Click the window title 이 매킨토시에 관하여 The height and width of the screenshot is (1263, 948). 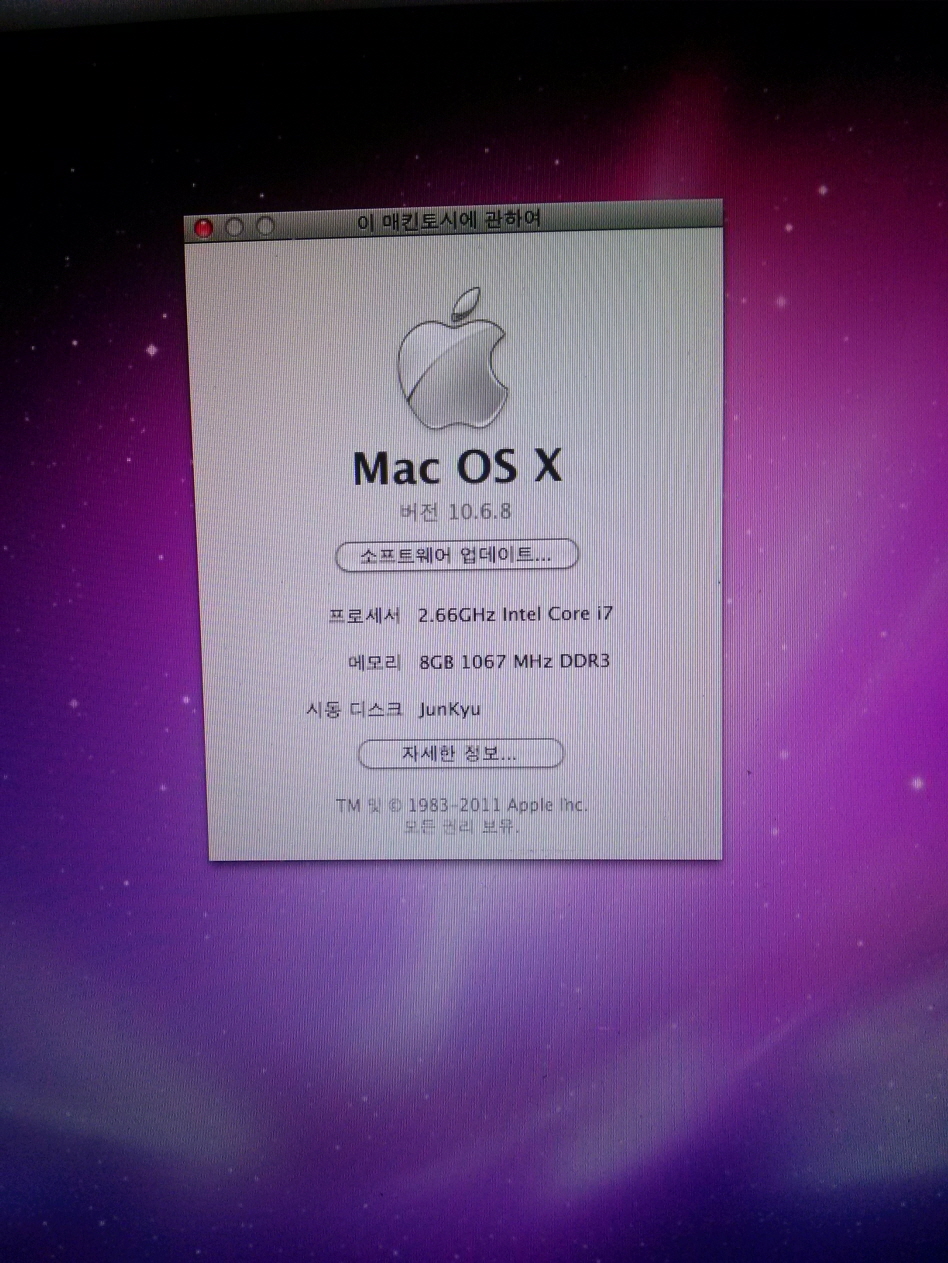point(449,219)
